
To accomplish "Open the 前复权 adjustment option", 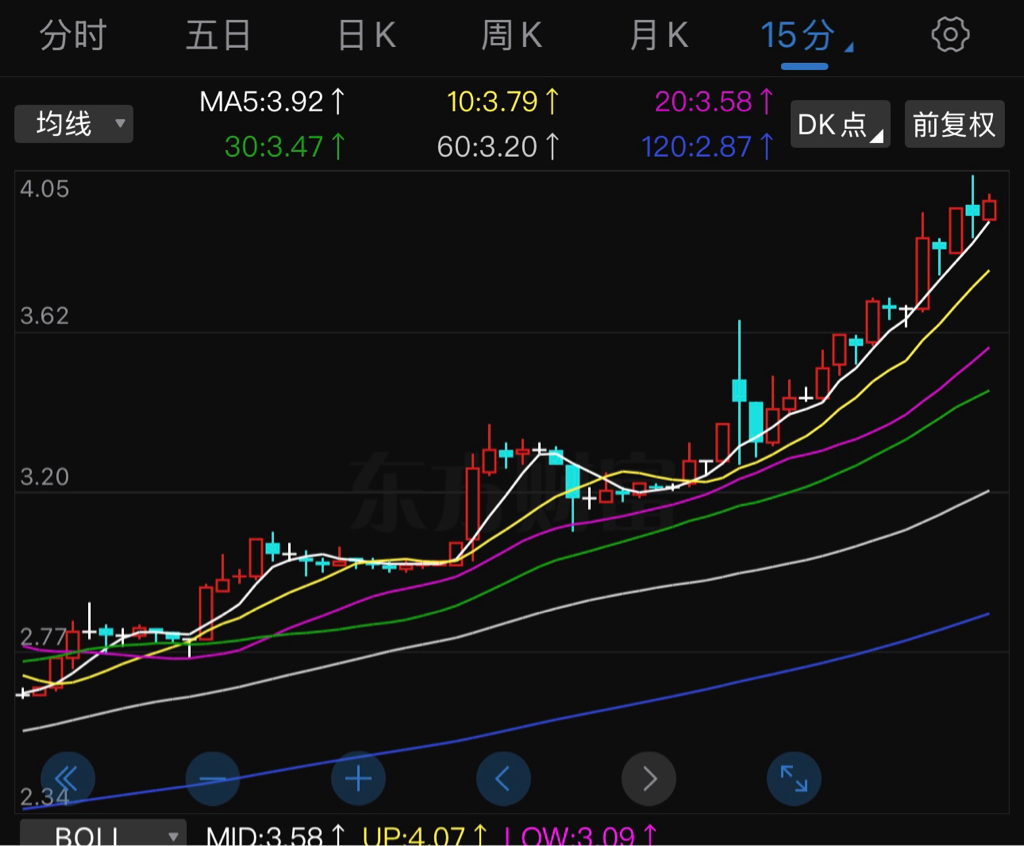I will pos(954,124).
